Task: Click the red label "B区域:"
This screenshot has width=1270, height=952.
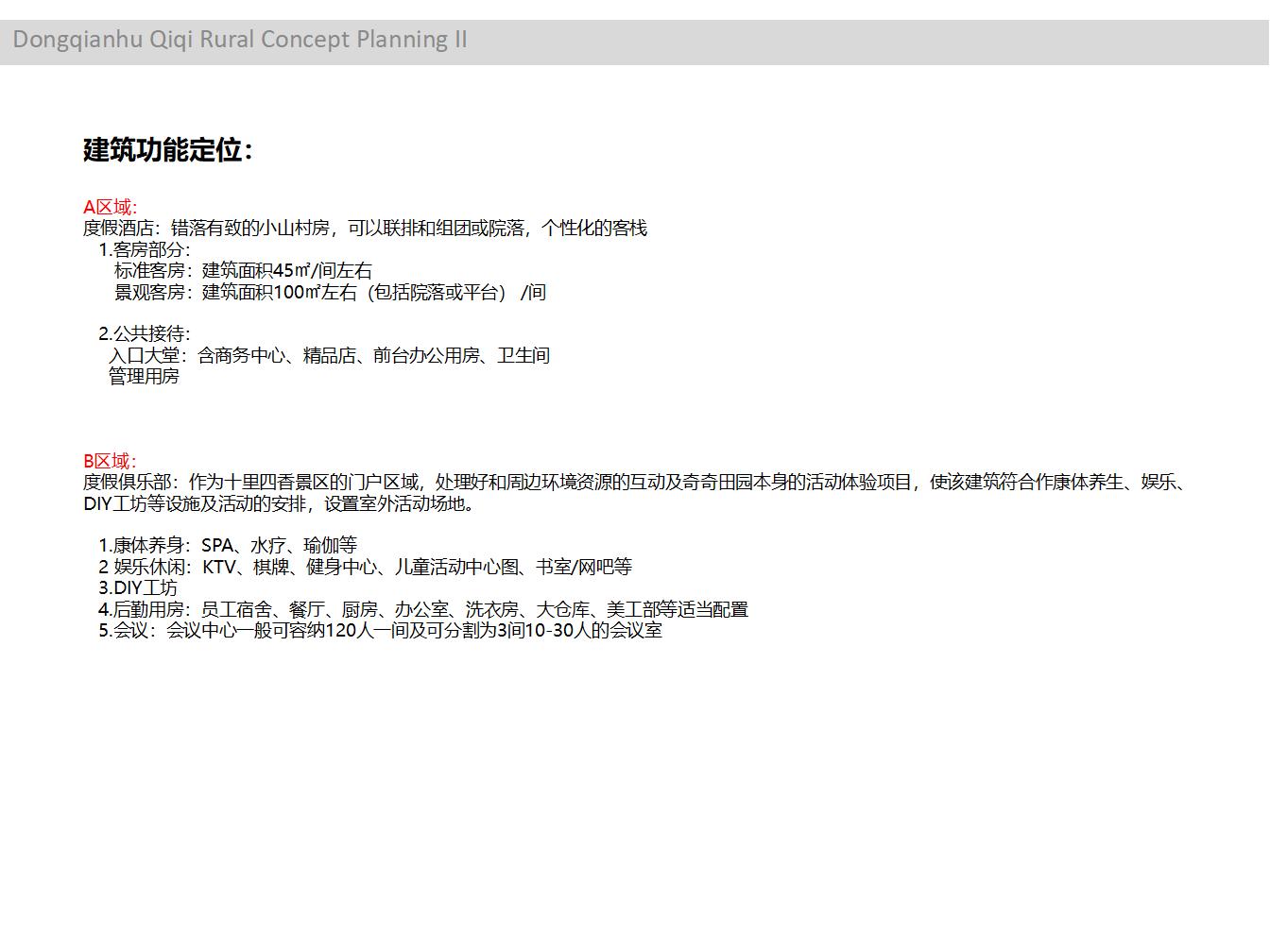Action: pos(110,461)
